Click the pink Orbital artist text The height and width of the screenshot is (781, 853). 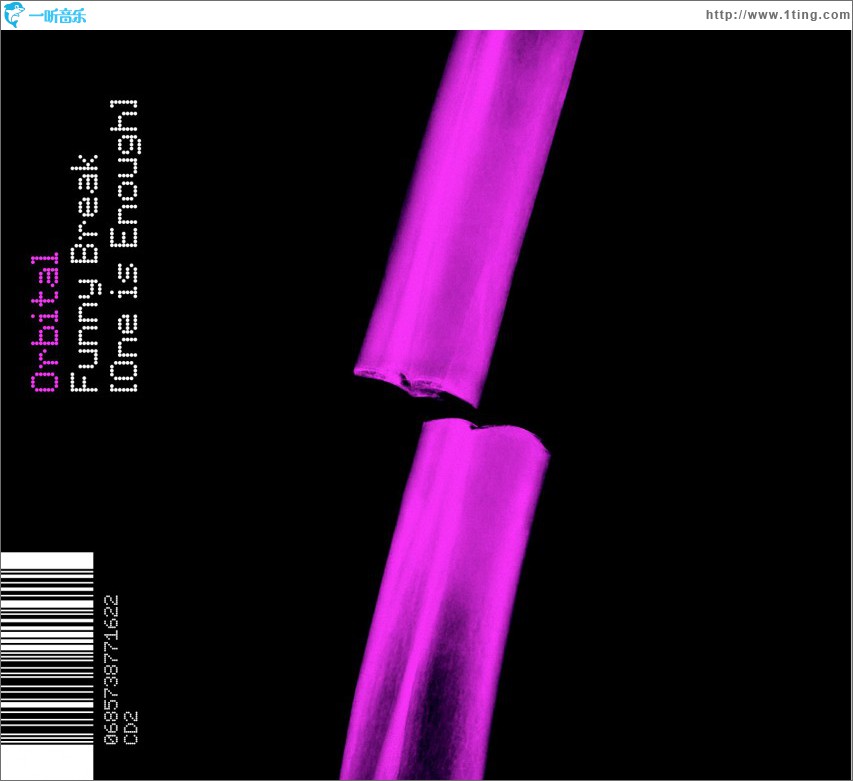45,322
